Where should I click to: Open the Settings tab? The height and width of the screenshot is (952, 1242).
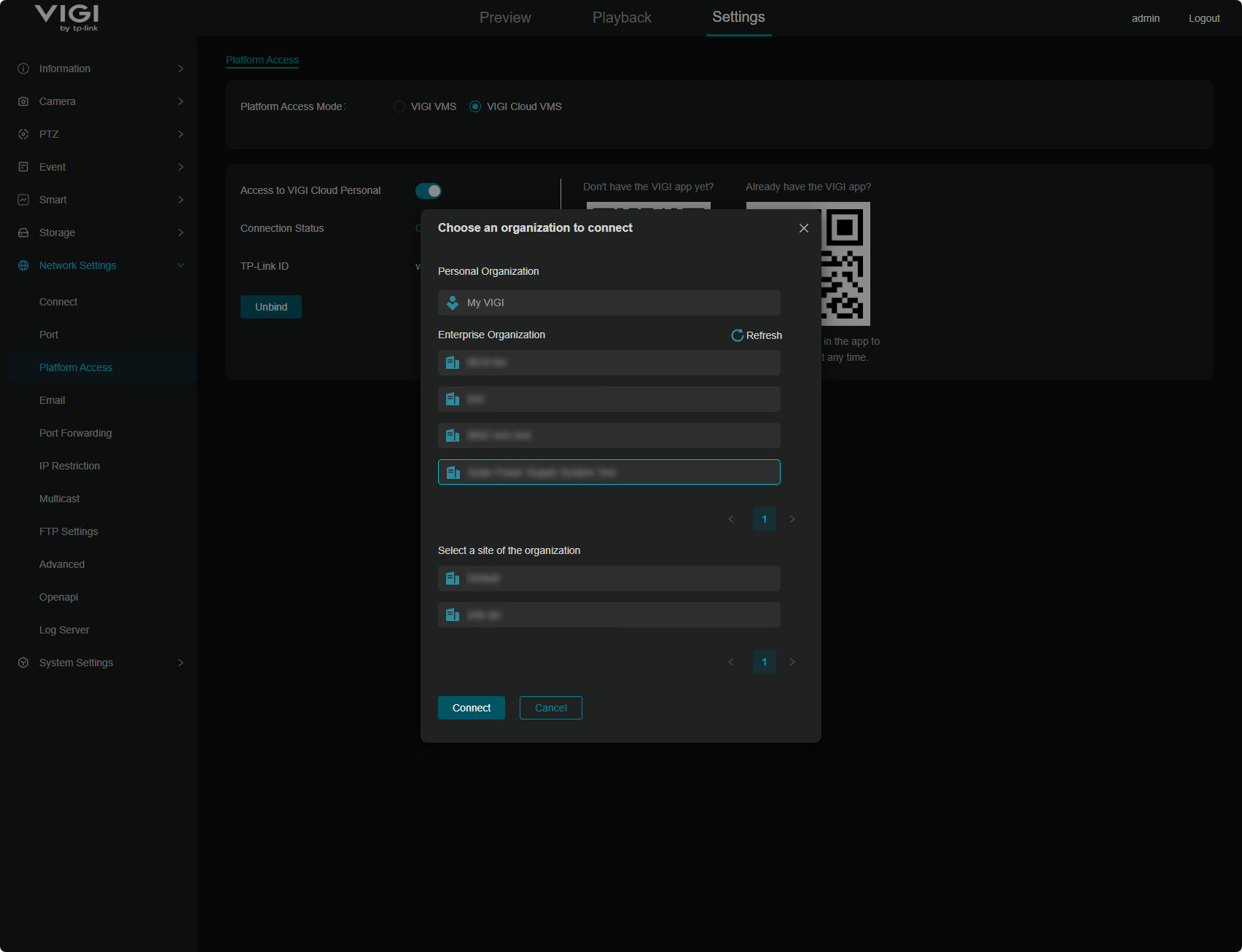pyautogui.click(x=738, y=17)
